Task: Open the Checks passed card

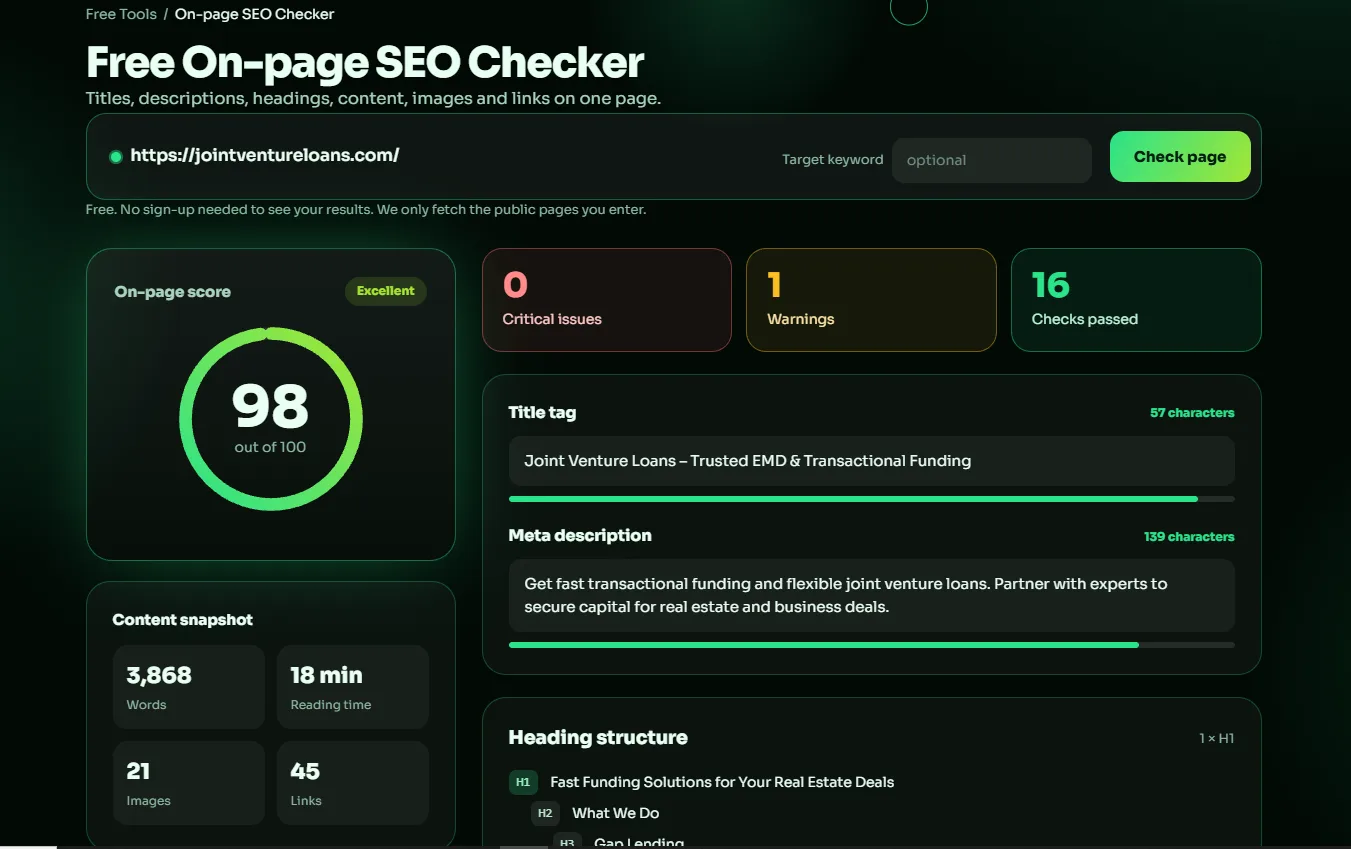Action: tap(1136, 300)
